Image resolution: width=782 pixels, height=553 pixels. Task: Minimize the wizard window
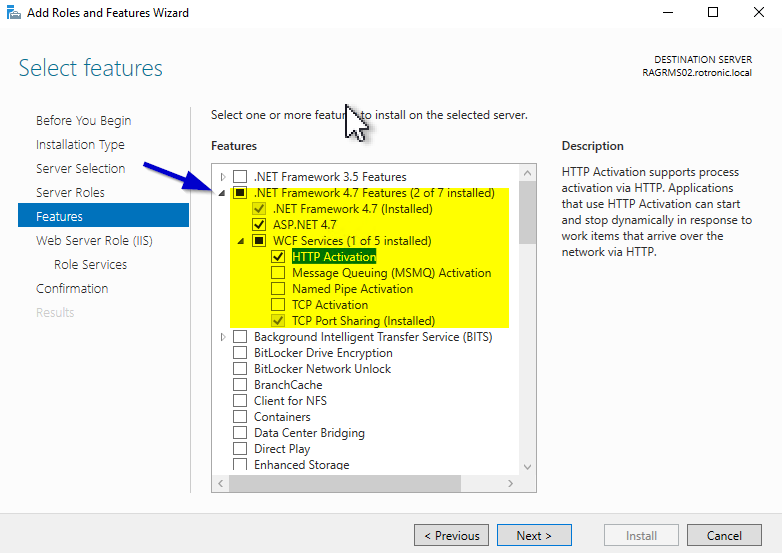pyautogui.click(x=668, y=12)
